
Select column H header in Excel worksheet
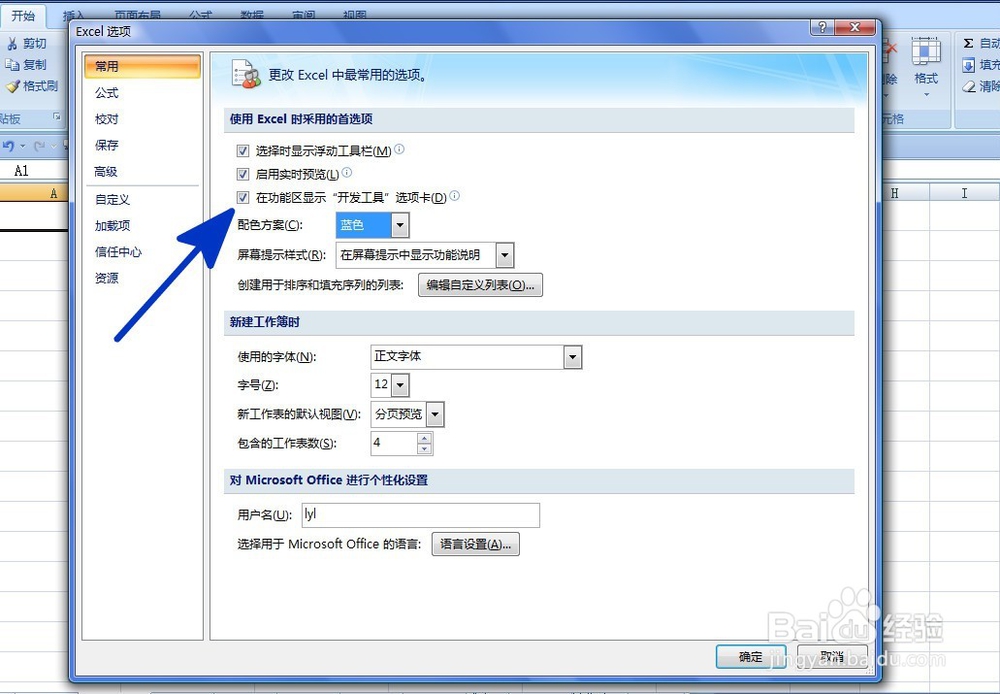[x=906, y=193]
